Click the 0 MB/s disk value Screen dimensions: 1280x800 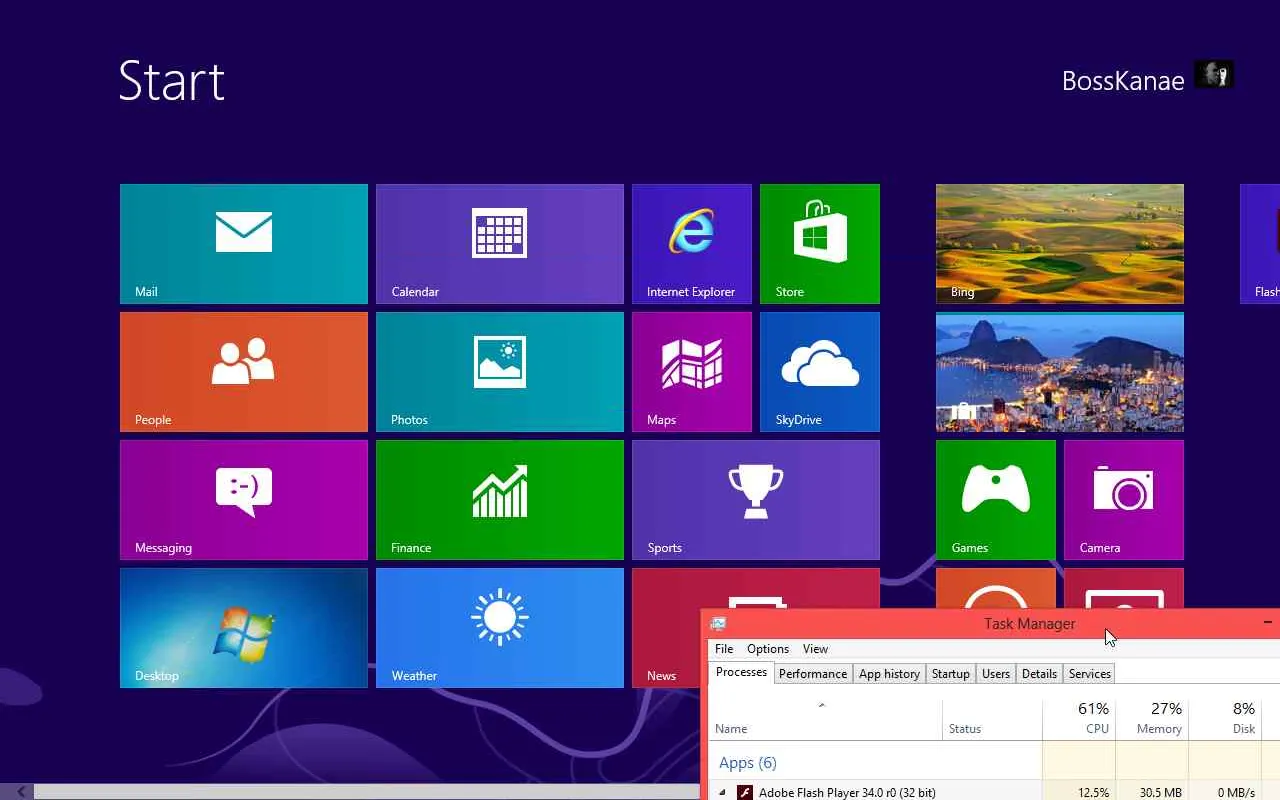click(x=1236, y=793)
